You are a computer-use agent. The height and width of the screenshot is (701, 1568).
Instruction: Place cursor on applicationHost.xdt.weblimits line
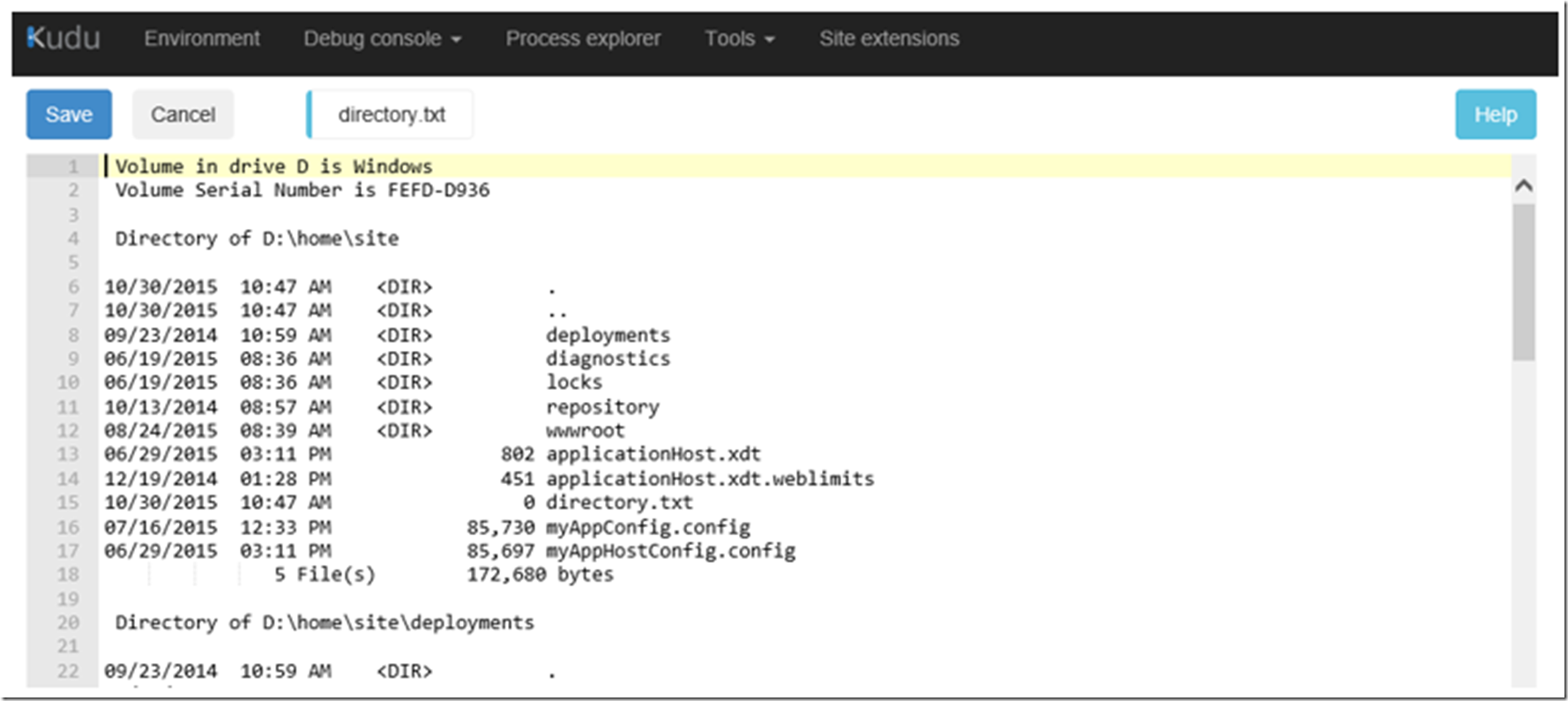coord(709,479)
